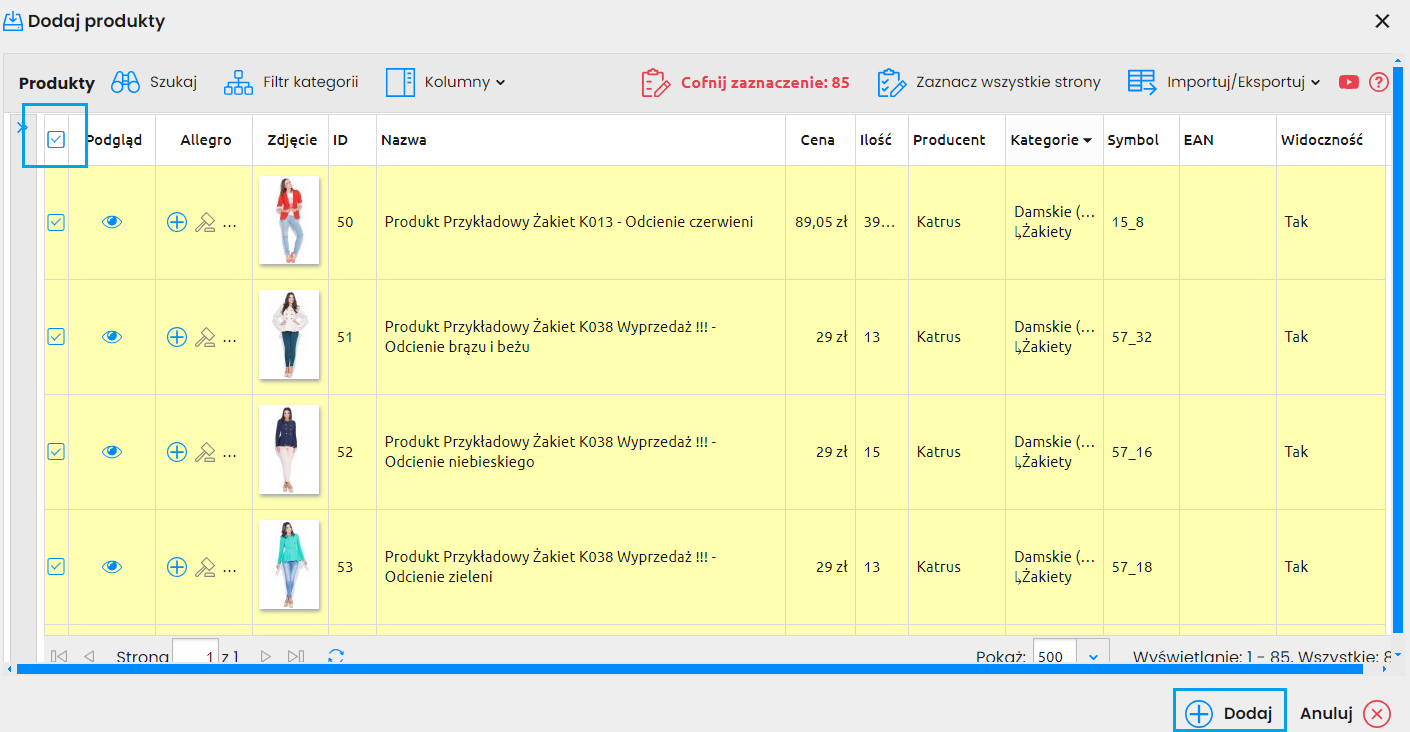Open the Kolumny dropdown
The height and width of the screenshot is (732, 1410).
pos(445,82)
